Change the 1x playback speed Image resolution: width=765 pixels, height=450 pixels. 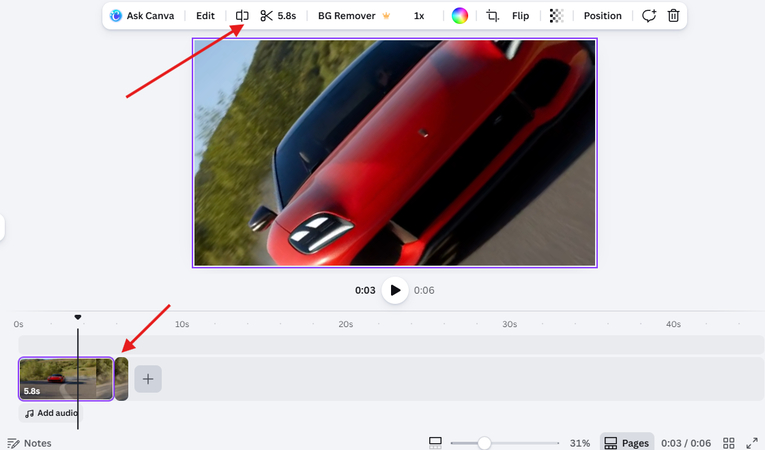pyautogui.click(x=419, y=16)
